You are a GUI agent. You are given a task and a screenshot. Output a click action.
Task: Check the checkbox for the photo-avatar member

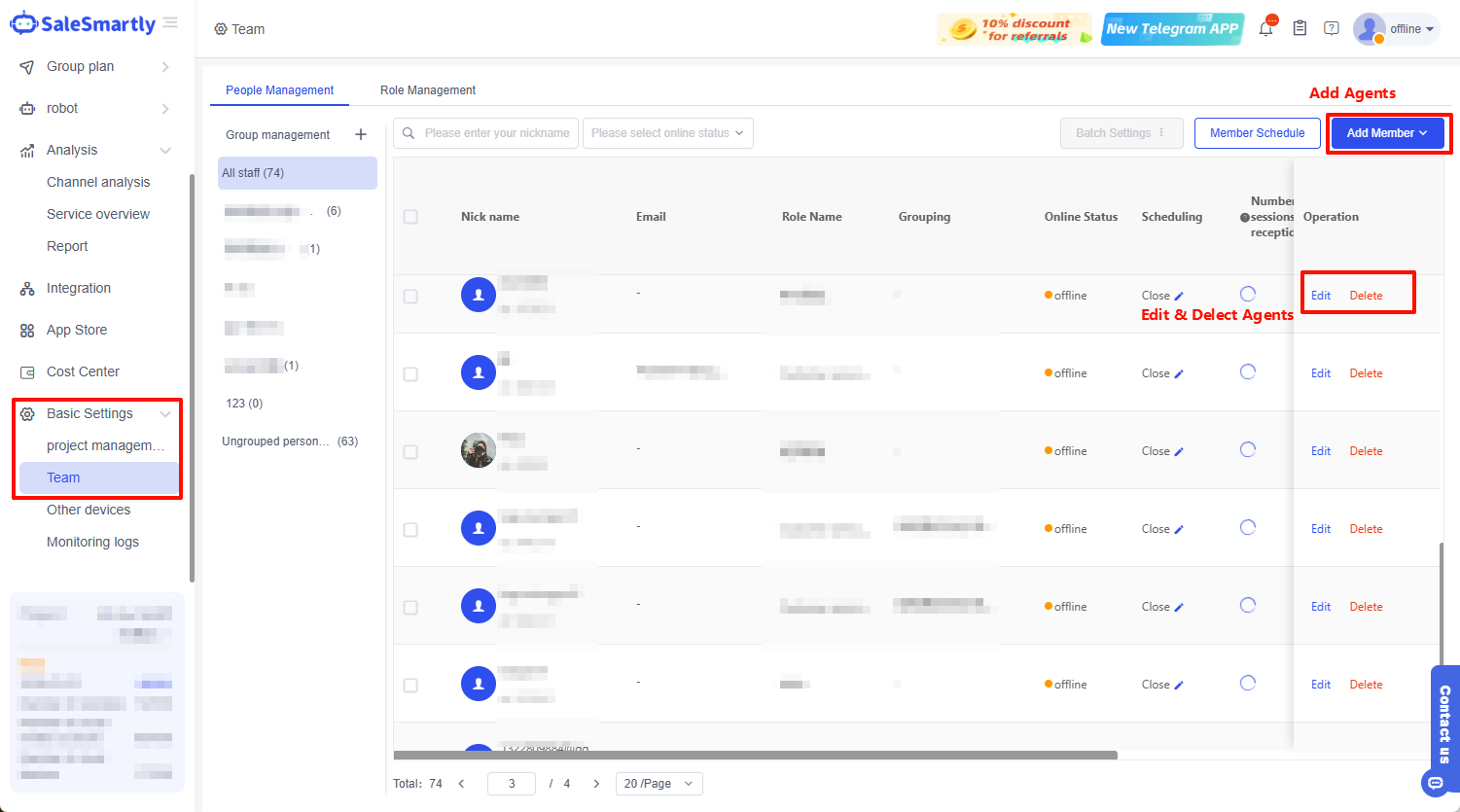[410, 451]
